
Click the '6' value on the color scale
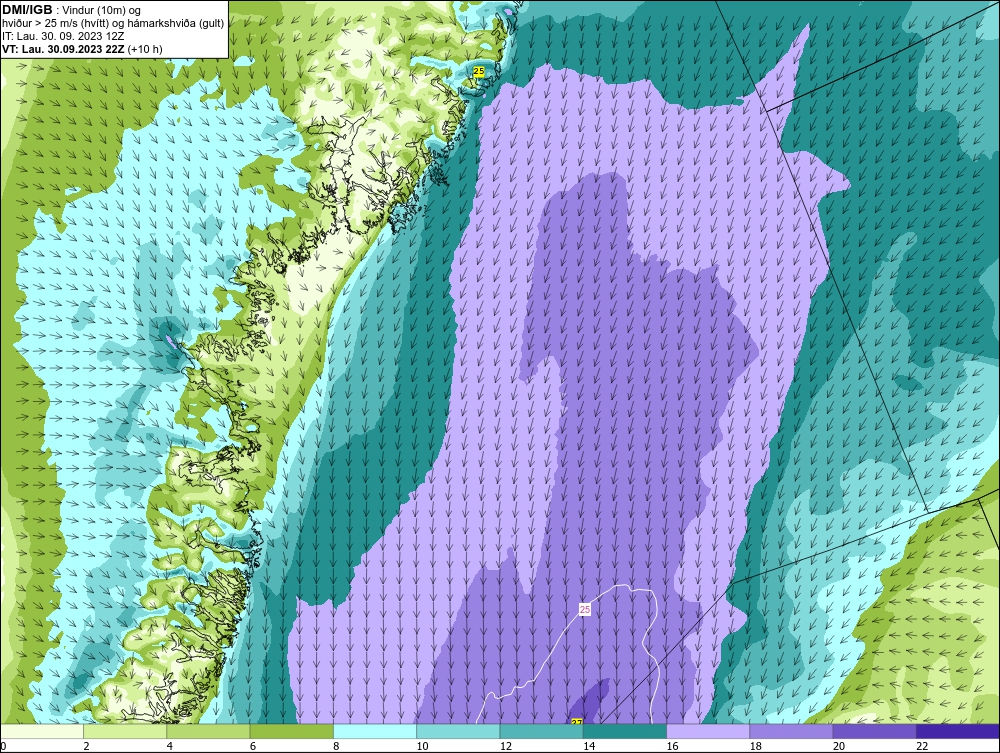(x=253, y=746)
